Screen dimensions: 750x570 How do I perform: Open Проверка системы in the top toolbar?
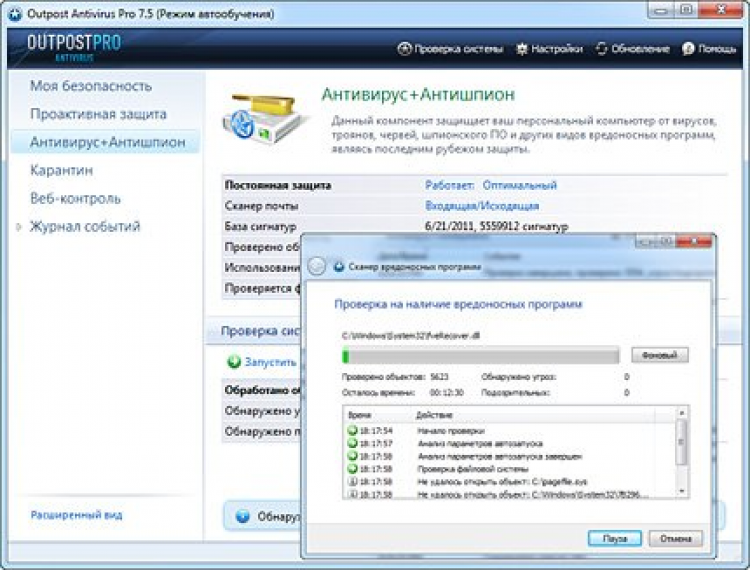450,49
